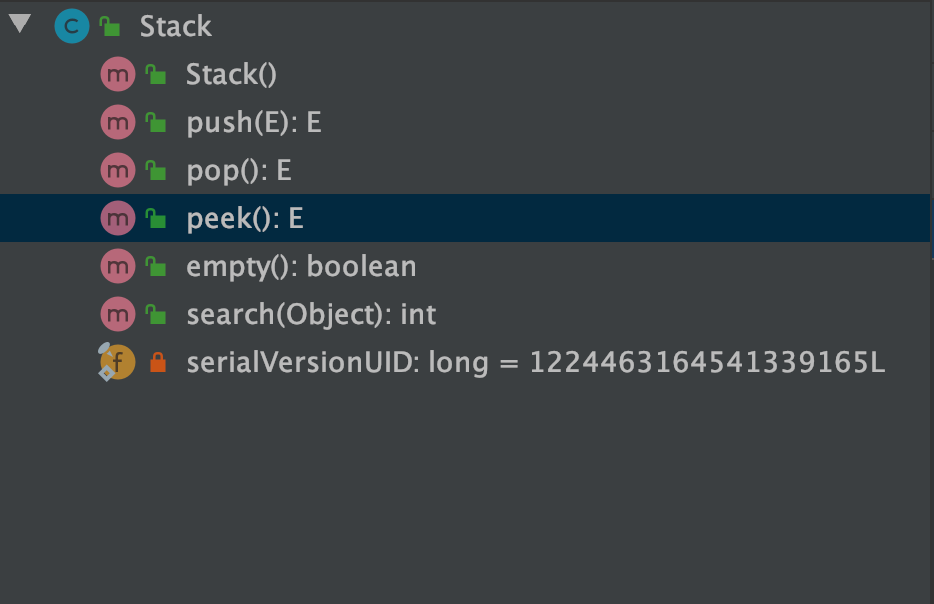
Task: Click the field icon beside serialVersionUID
Action: (x=117, y=362)
